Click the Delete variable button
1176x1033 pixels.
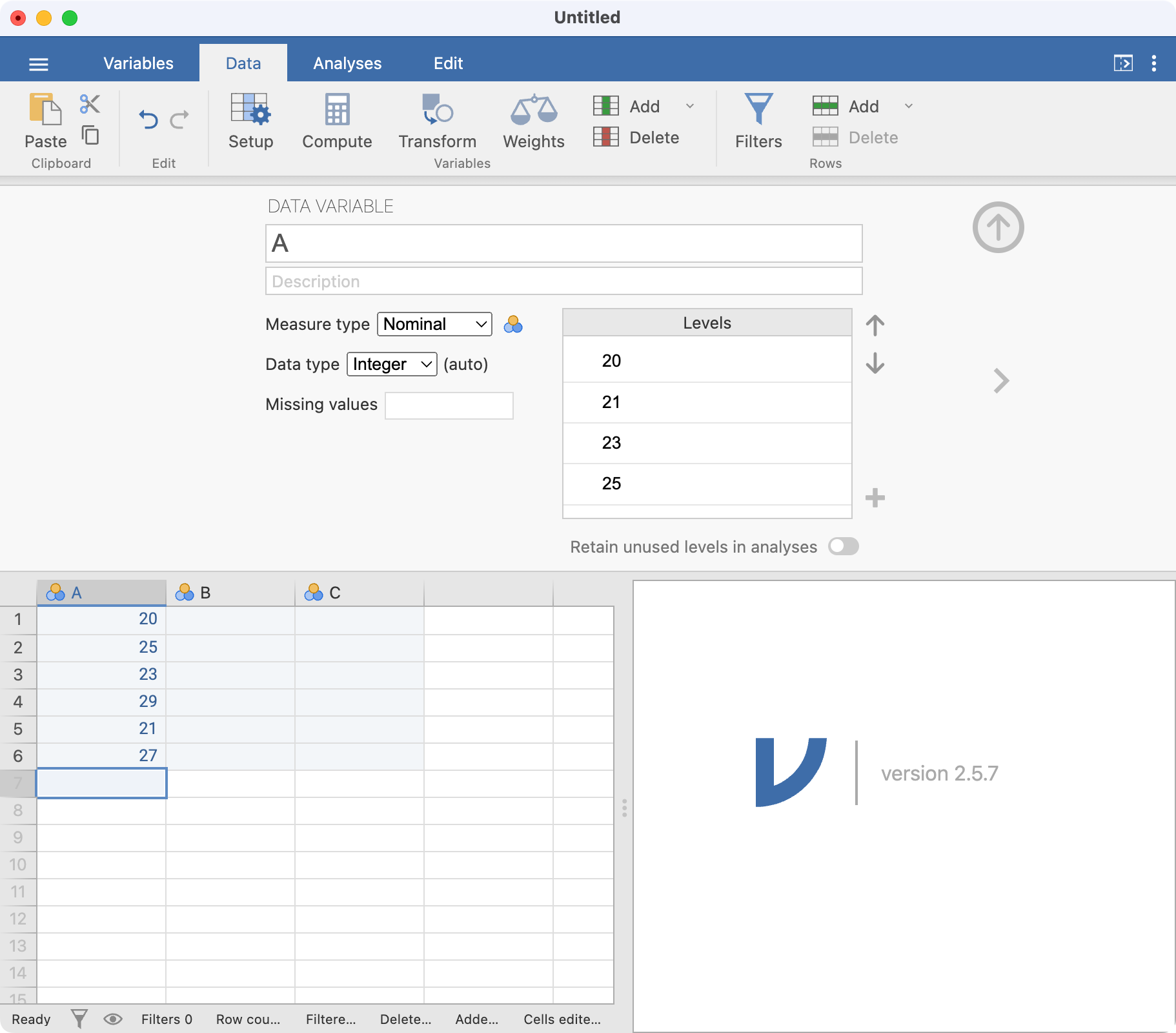tap(636, 138)
